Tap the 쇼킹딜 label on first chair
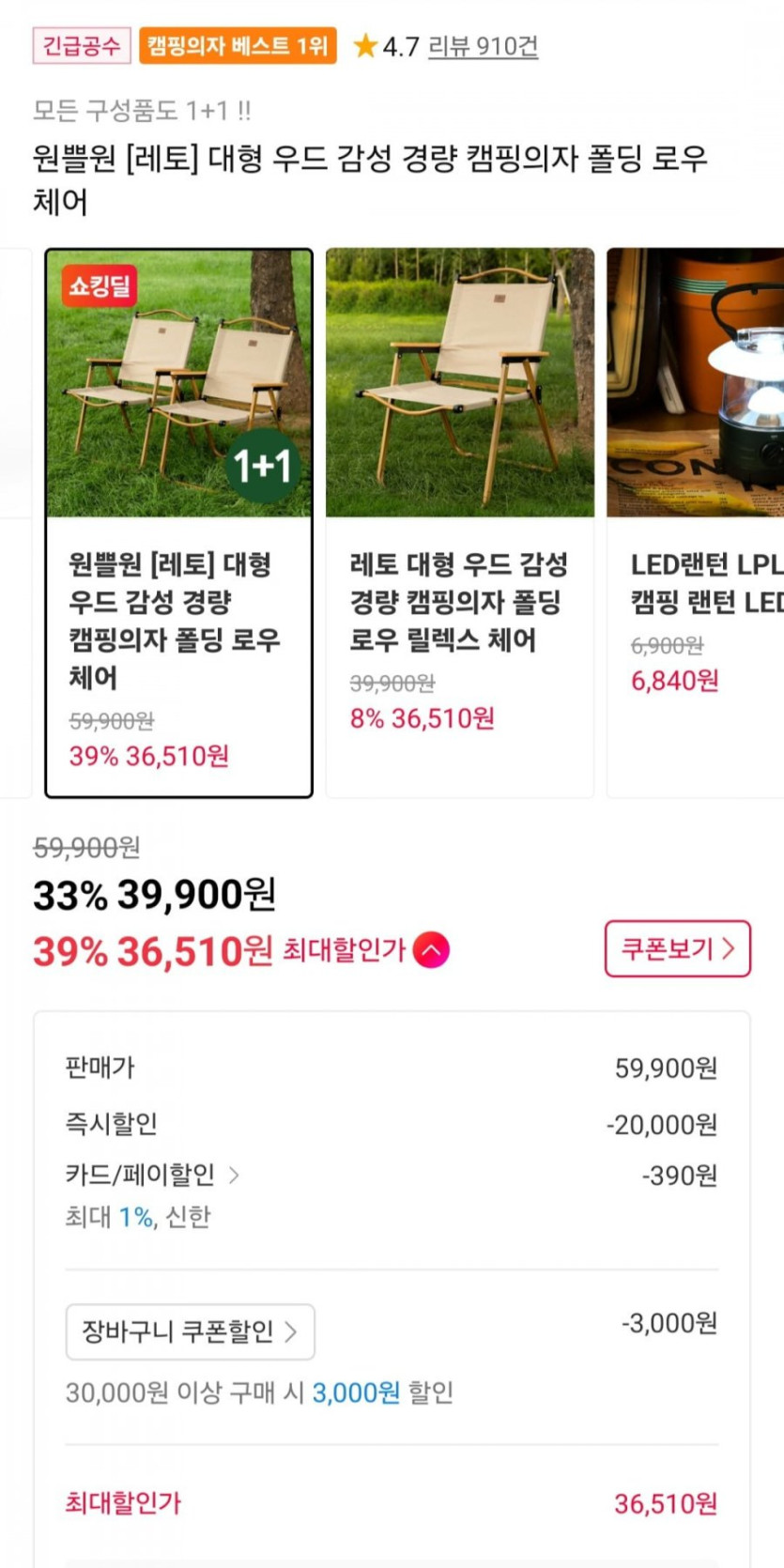 coord(100,285)
